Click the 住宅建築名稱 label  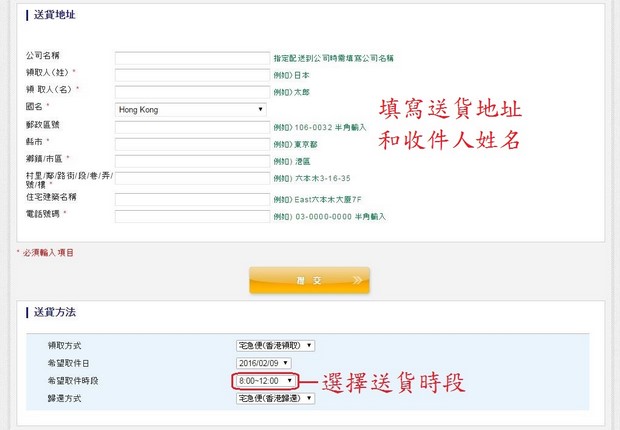pyautogui.click(x=51, y=197)
